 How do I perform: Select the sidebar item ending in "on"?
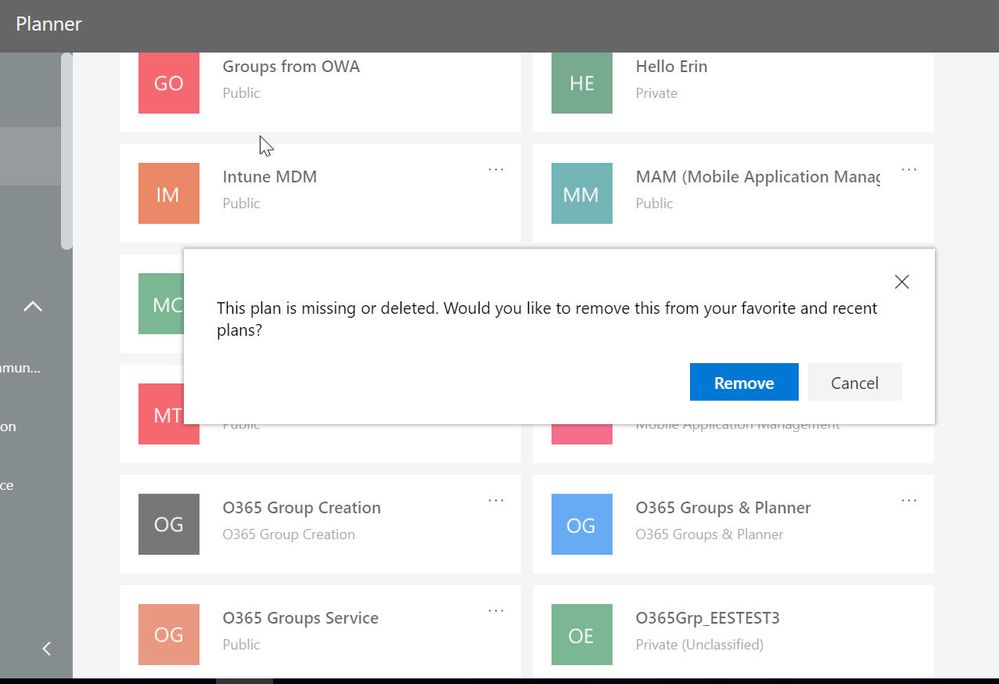tap(8, 427)
